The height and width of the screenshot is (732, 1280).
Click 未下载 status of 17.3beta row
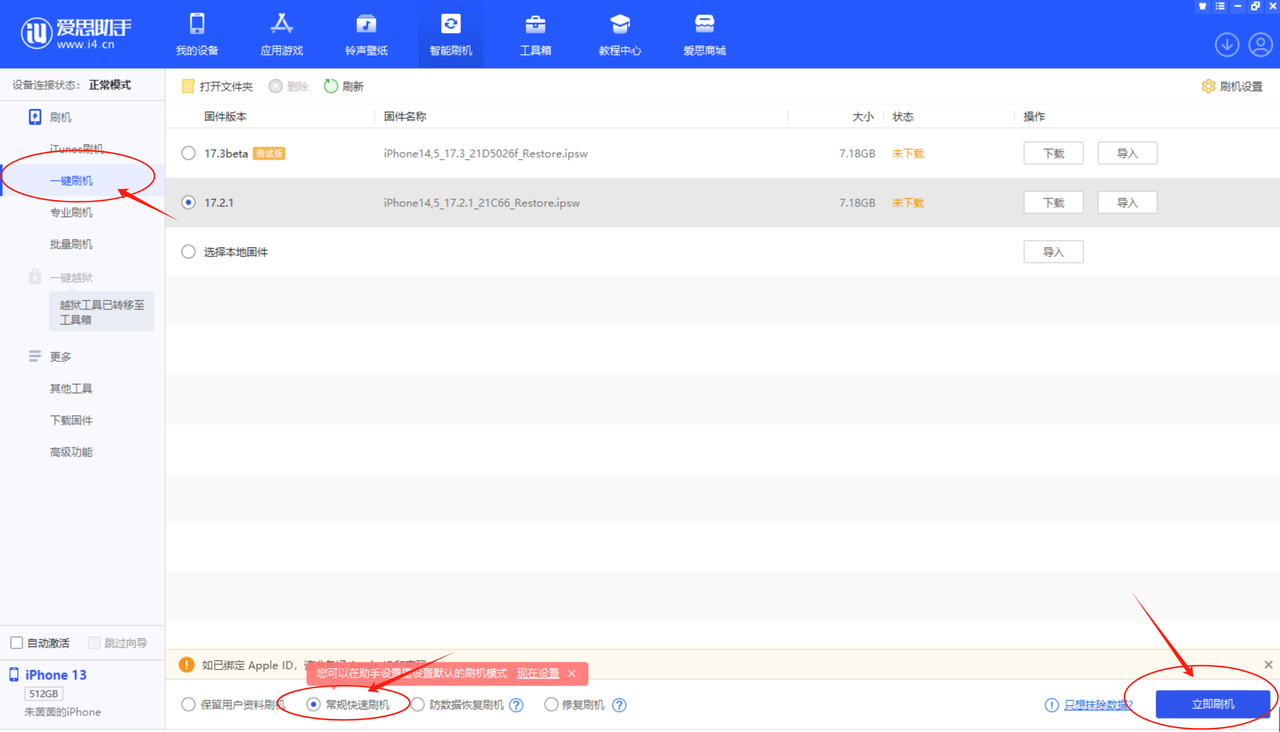click(x=908, y=154)
